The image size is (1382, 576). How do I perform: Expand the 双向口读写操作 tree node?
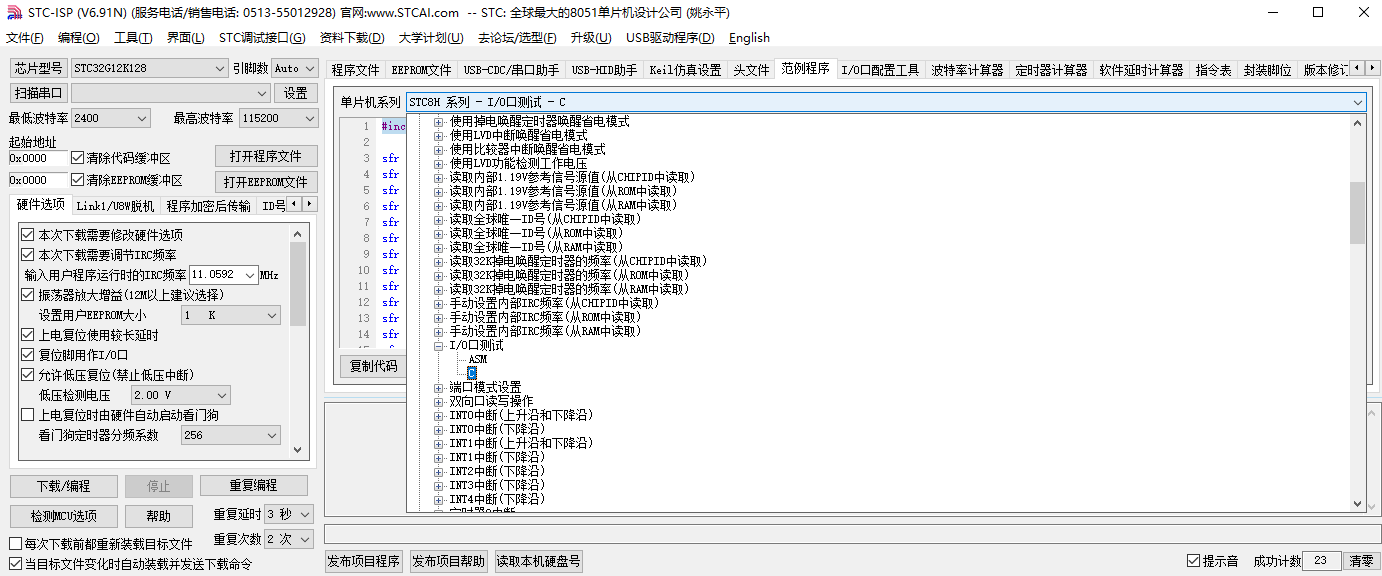(x=439, y=401)
